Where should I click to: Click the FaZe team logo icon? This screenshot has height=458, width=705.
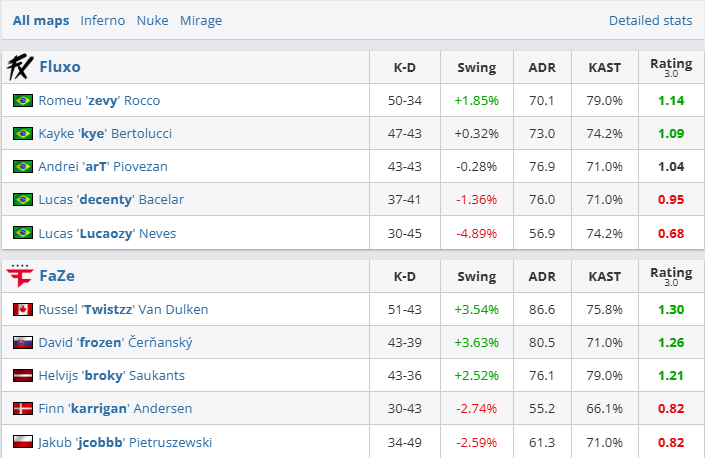click(20, 276)
